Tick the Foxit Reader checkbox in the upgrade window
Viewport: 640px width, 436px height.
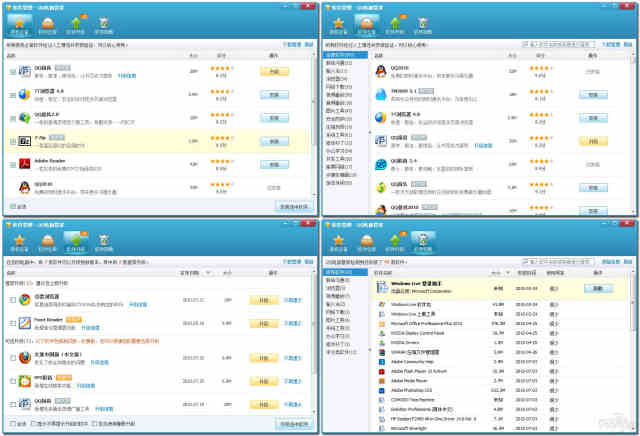tap(13, 323)
